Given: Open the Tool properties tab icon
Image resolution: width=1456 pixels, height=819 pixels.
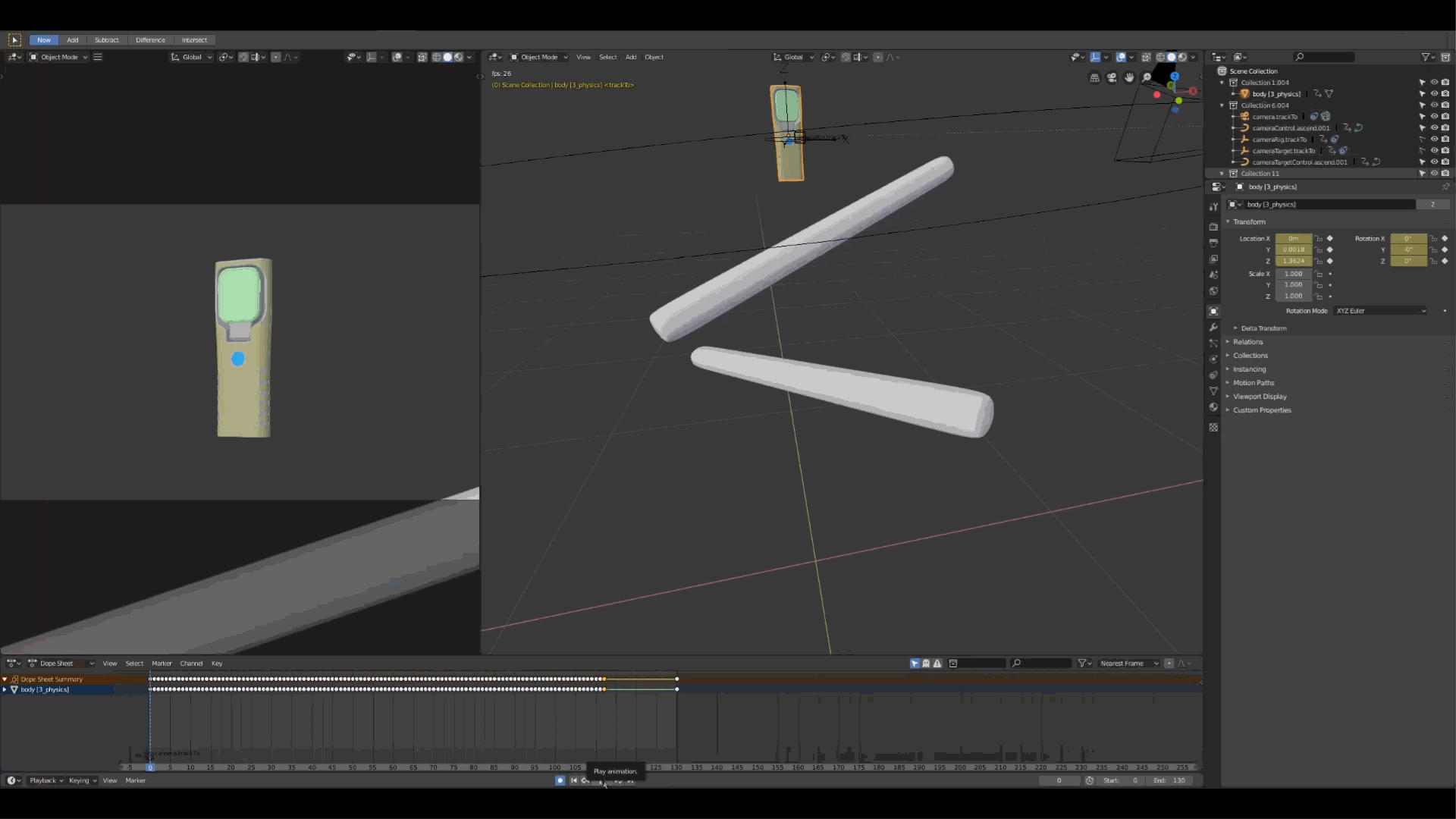Looking at the screenshot, I should (1213, 207).
